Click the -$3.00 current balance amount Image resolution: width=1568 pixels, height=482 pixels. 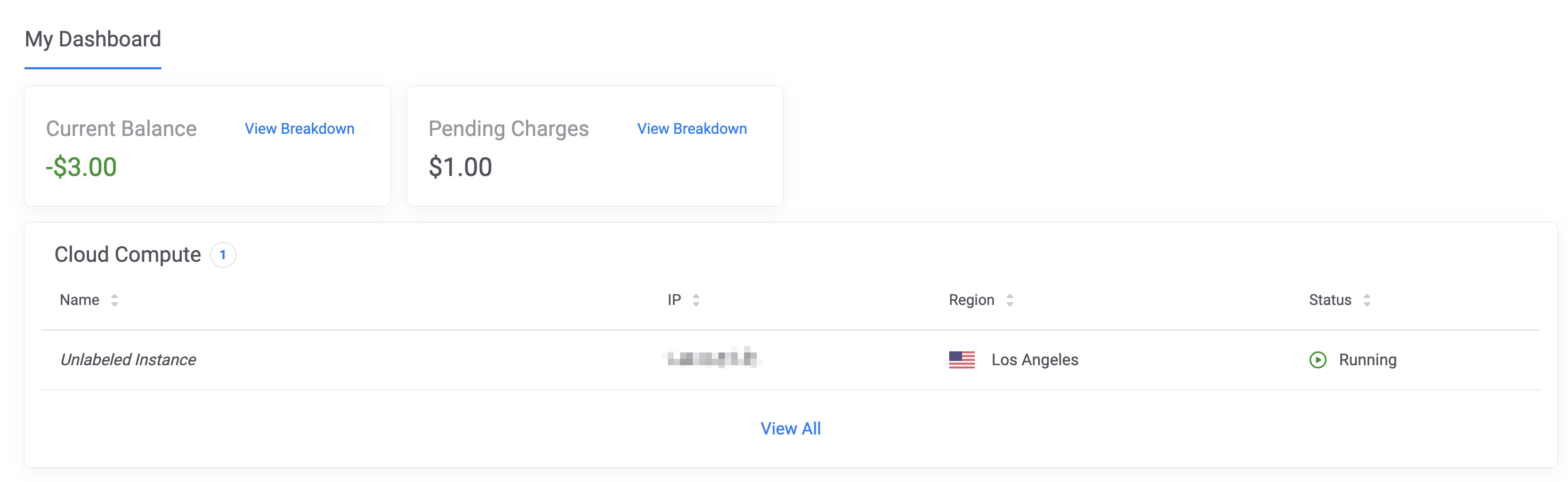81,167
